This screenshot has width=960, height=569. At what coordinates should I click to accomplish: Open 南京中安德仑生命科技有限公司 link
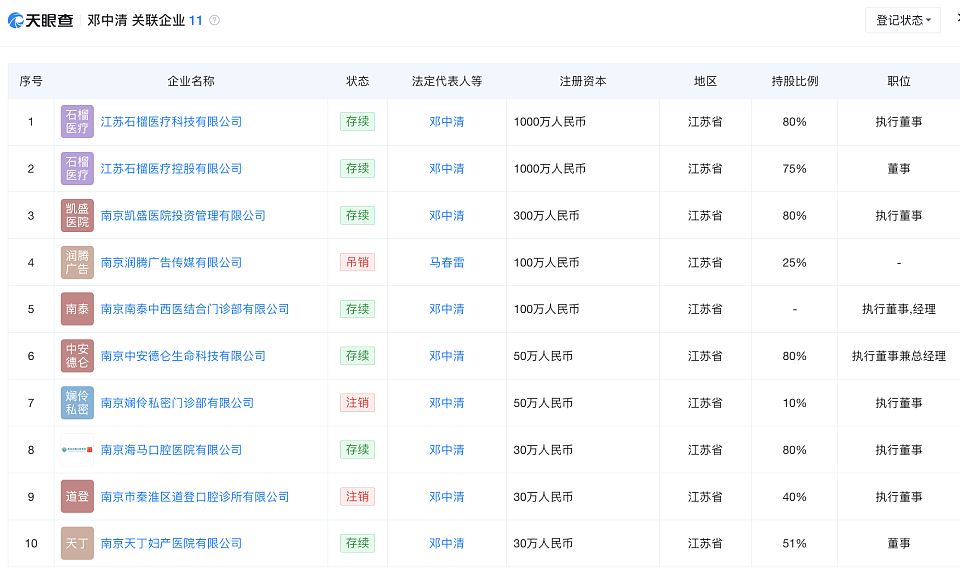click(x=183, y=356)
